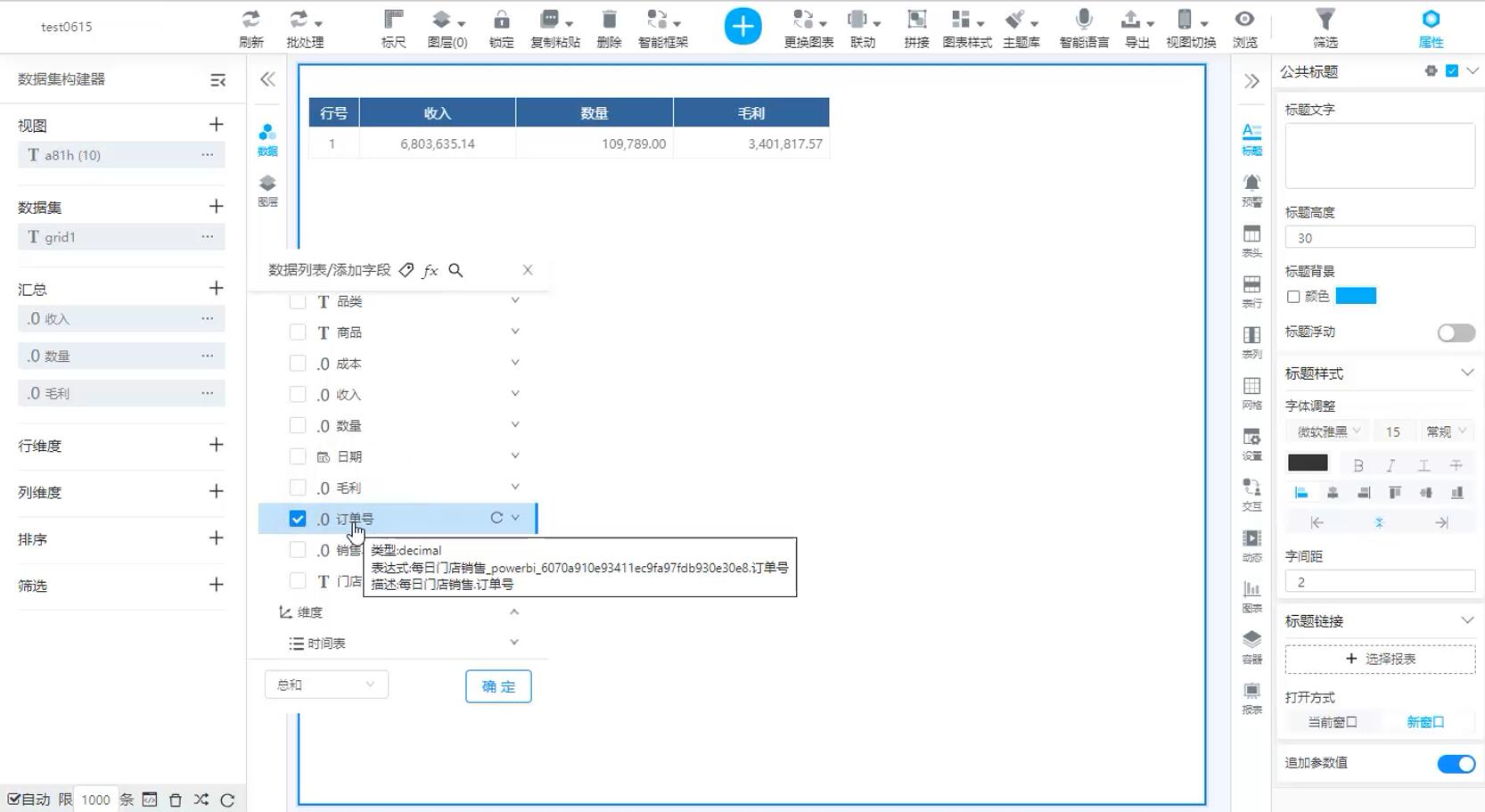The width and height of the screenshot is (1485, 812).
Task: Check the 成本 field checkbox
Action: 298,364
